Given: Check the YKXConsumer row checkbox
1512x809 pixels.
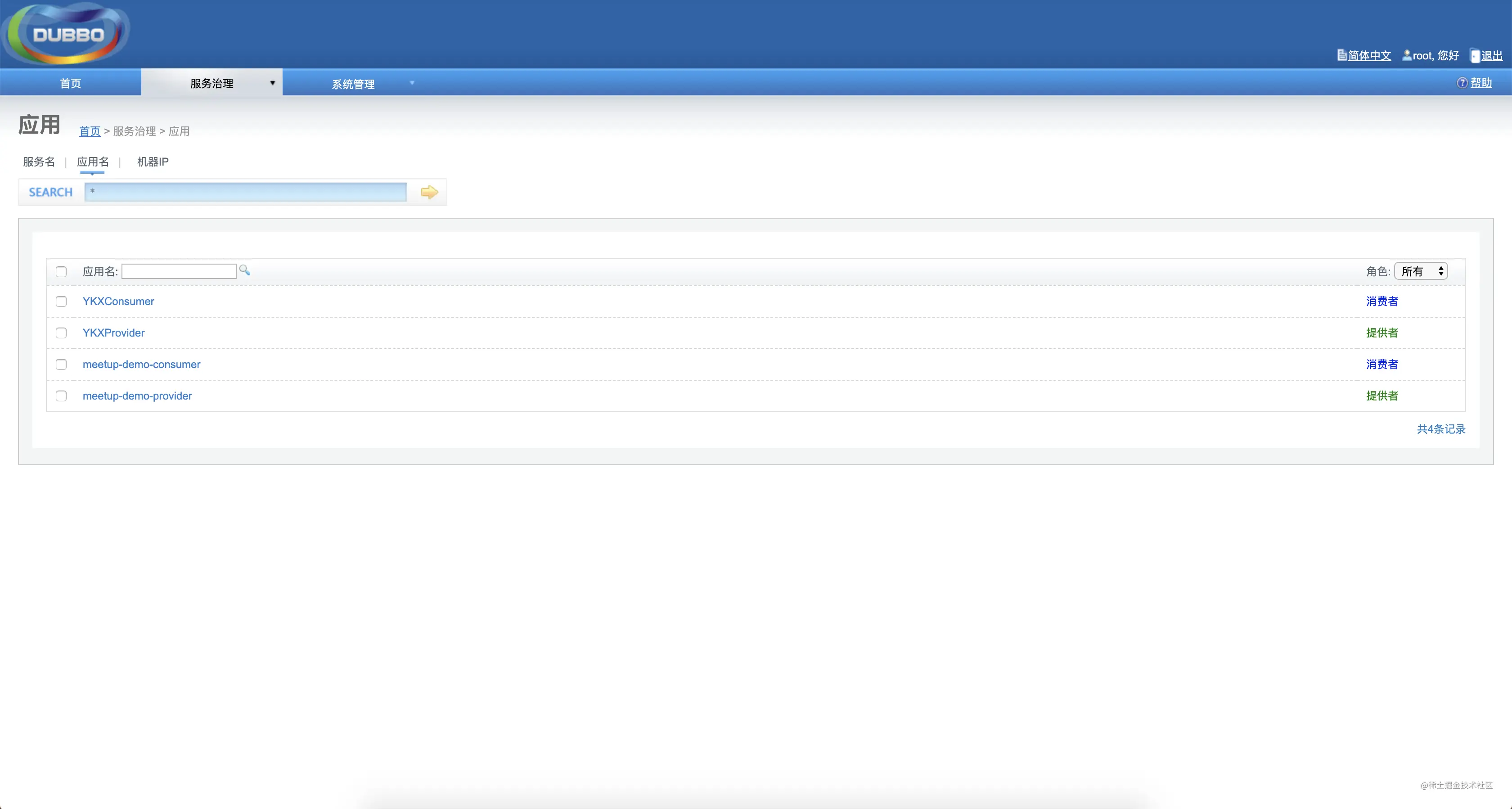Looking at the screenshot, I should tap(61, 301).
